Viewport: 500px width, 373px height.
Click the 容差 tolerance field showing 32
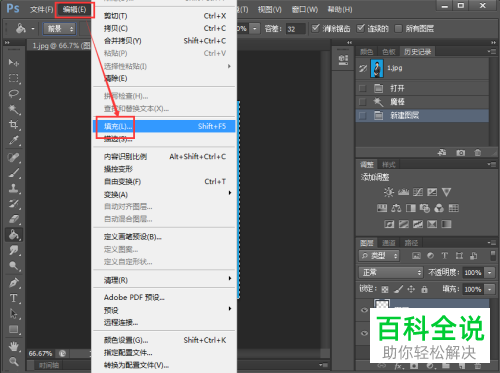[296, 29]
